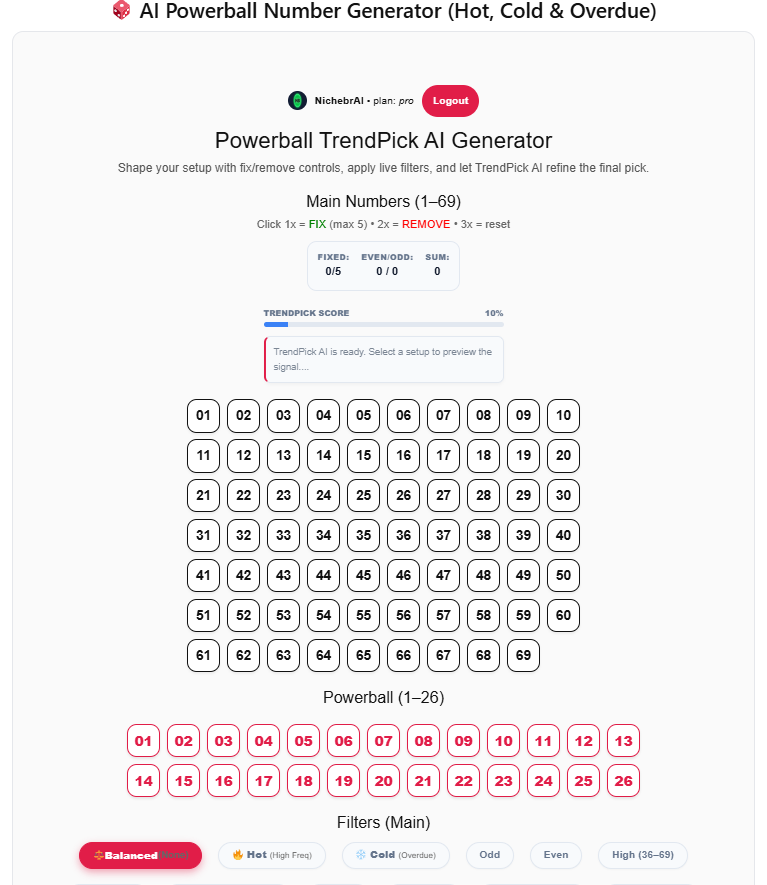Toggle the Odd filter

pyautogui.click(x=489, y=855)
